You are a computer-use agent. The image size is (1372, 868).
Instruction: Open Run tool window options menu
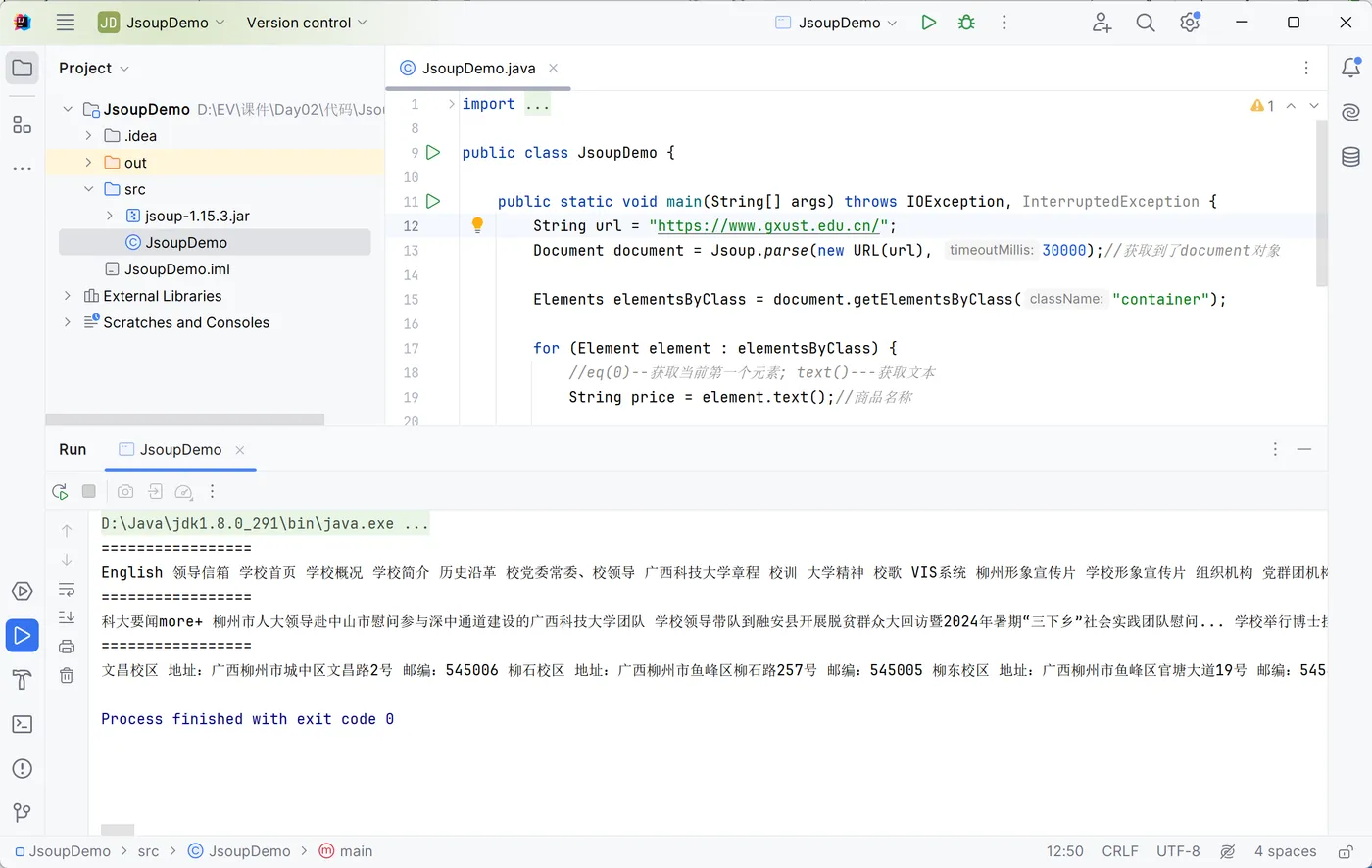point(1275,449)
